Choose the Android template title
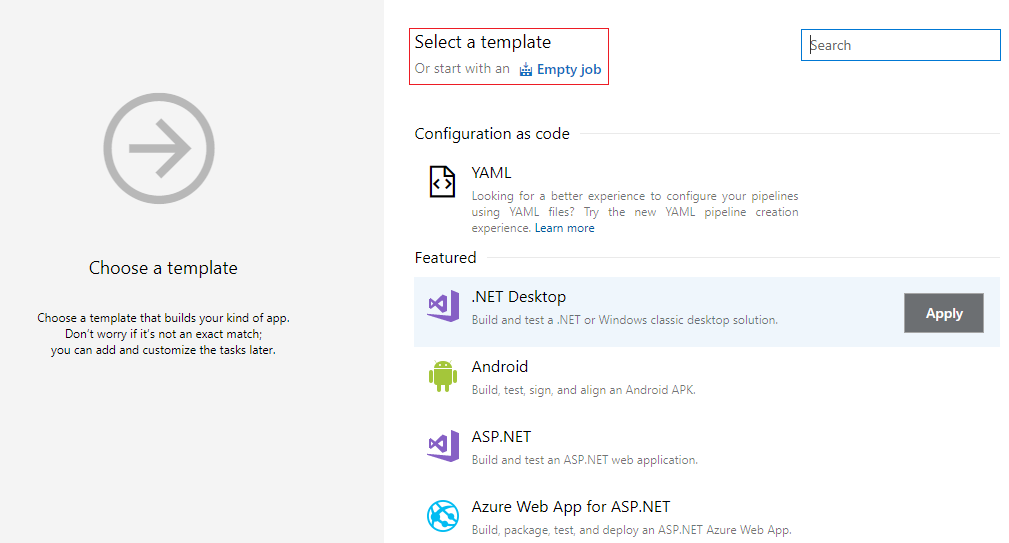This screenshot has height=543, width=1009. pyautogui.click(x=499, y=367)
